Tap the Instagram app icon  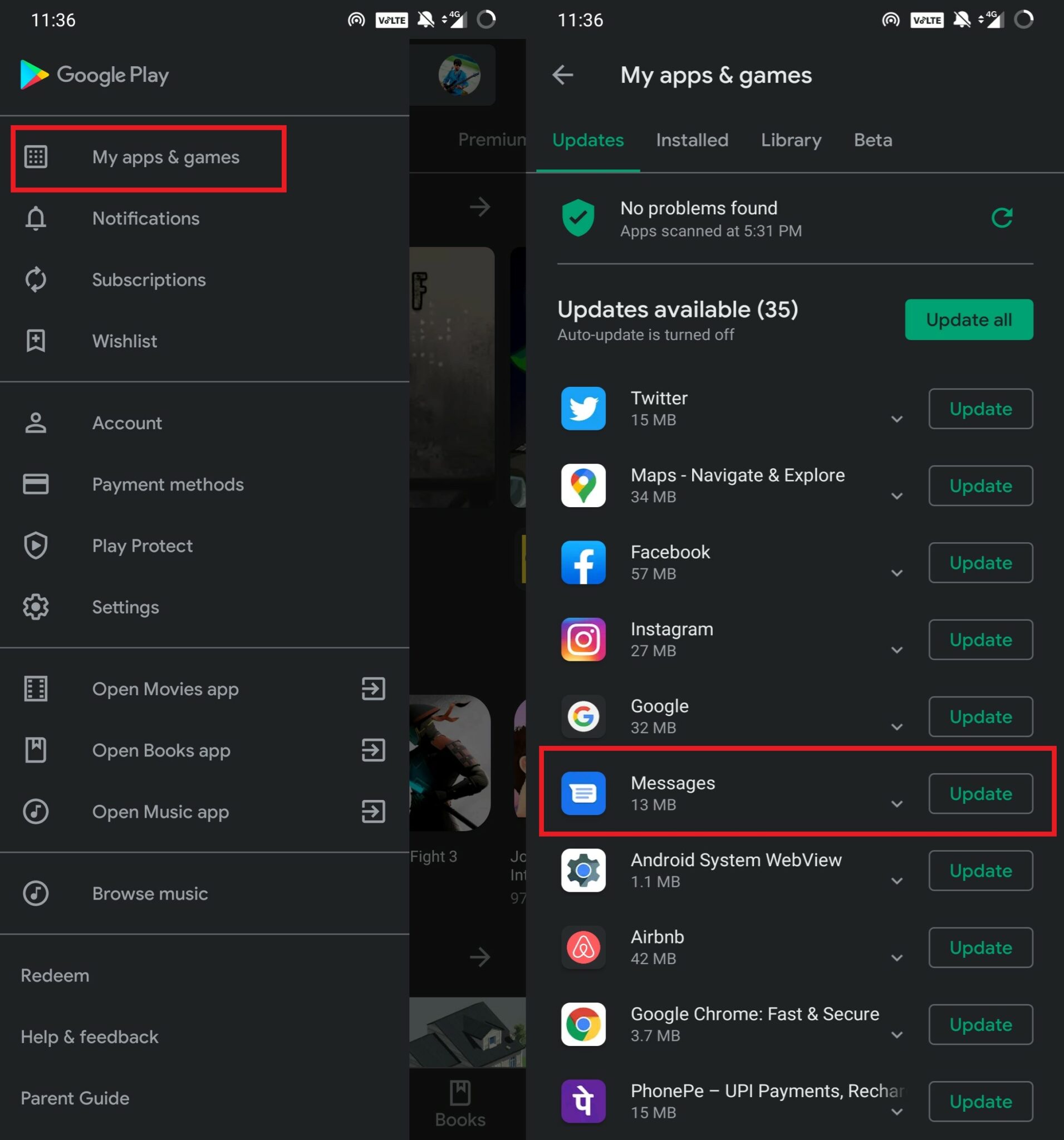[584, 640]
